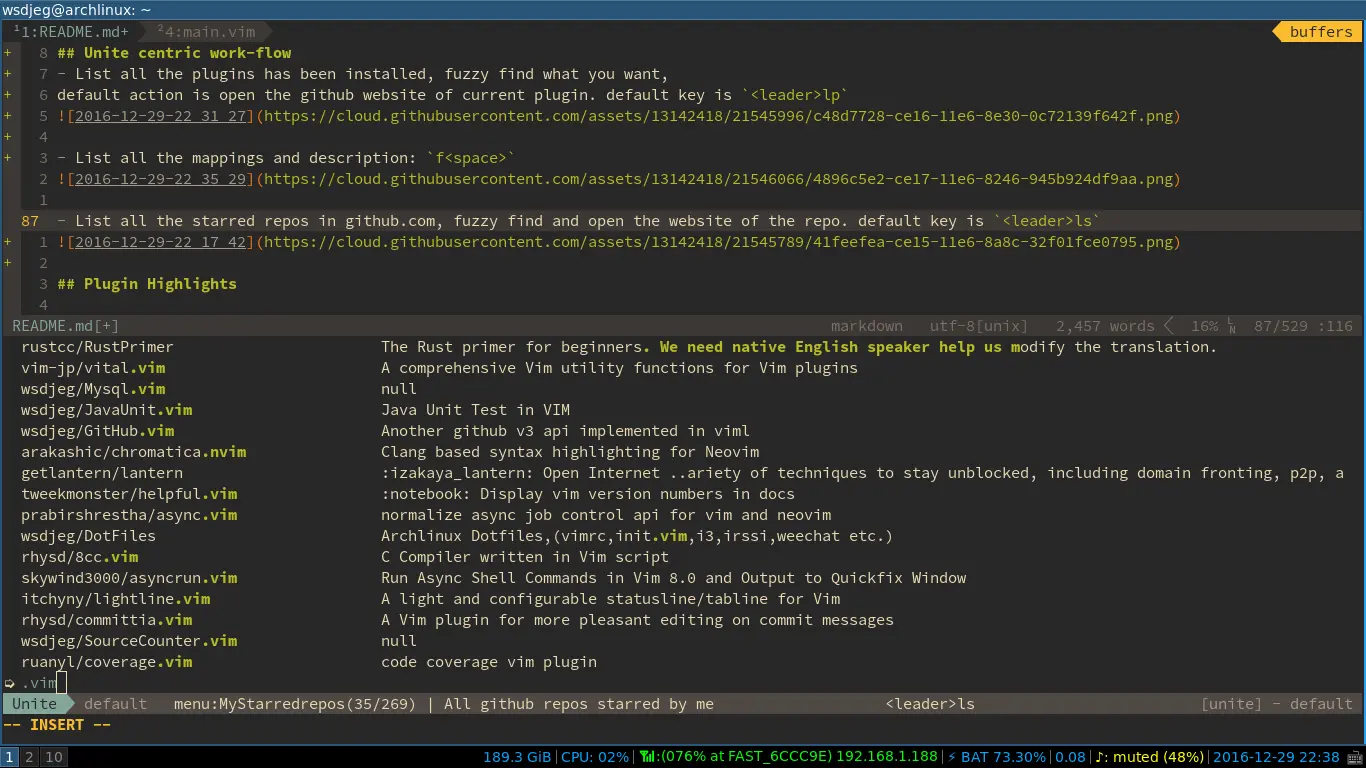Click 'C Compiler written in Vim script' description
This screenshot has width=1366, height=768.
(x=525, y=557)
